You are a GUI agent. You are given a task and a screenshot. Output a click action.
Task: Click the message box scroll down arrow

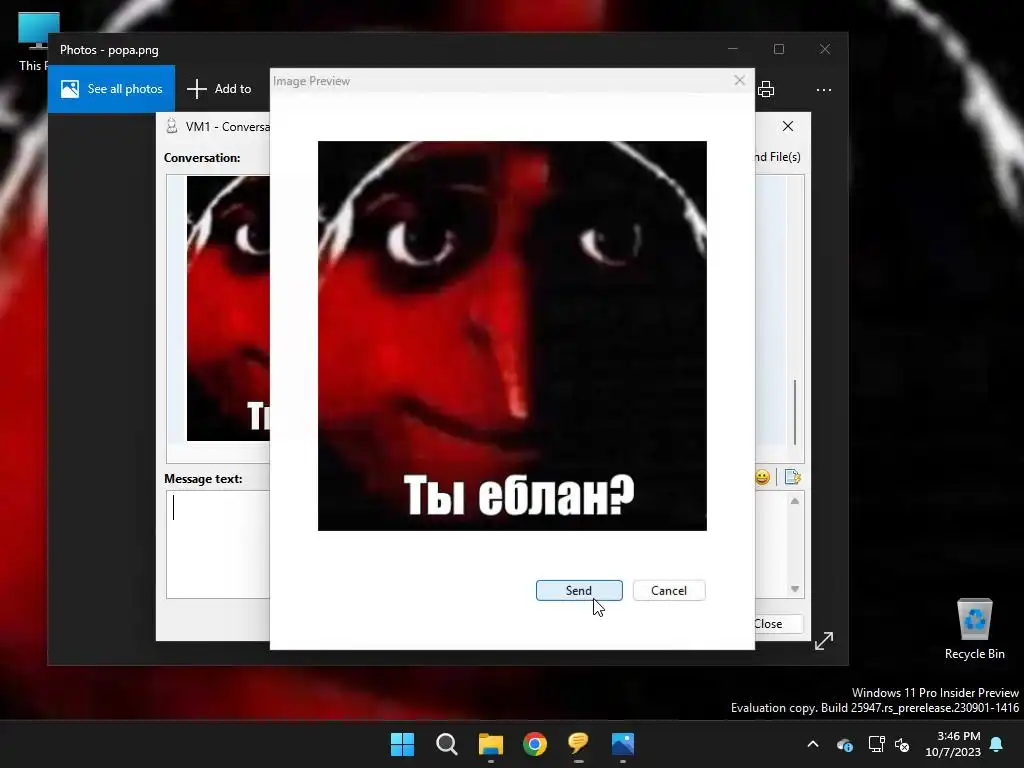coord(795,588)
